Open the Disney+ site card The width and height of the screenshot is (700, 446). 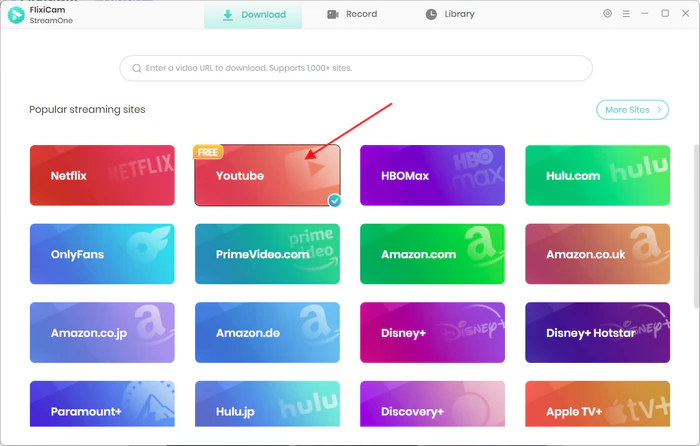(432, 333)
